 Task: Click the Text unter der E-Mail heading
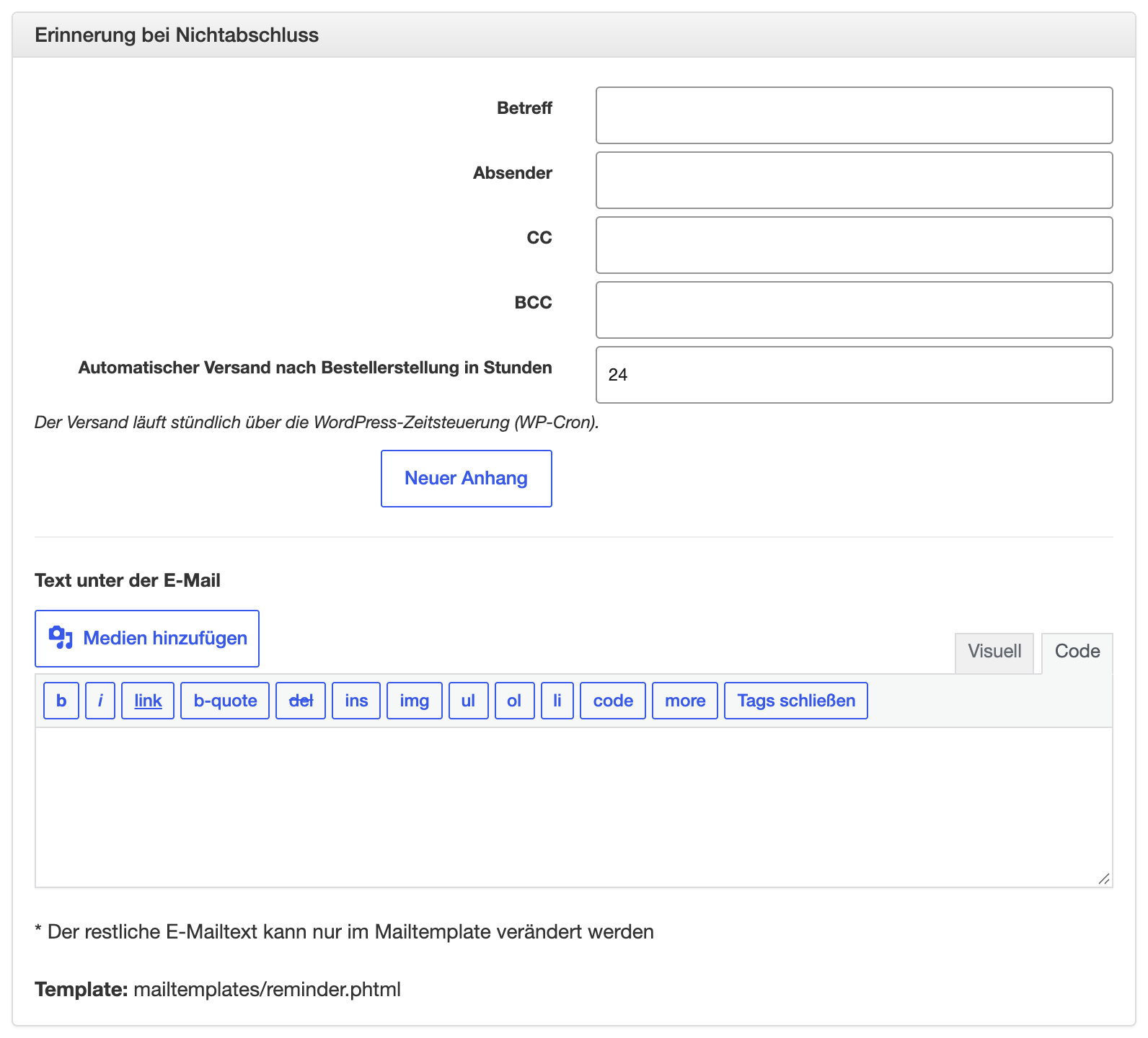click(x=128, y=580)
